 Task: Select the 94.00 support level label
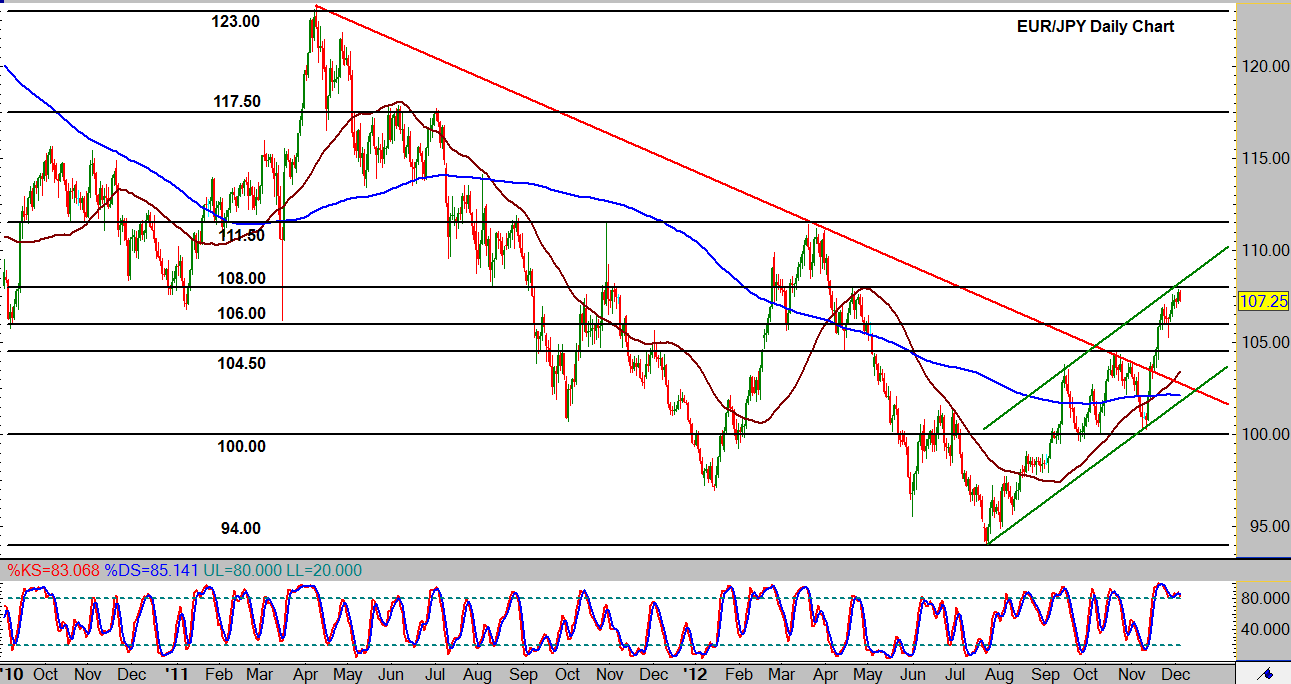pos(241,528)
